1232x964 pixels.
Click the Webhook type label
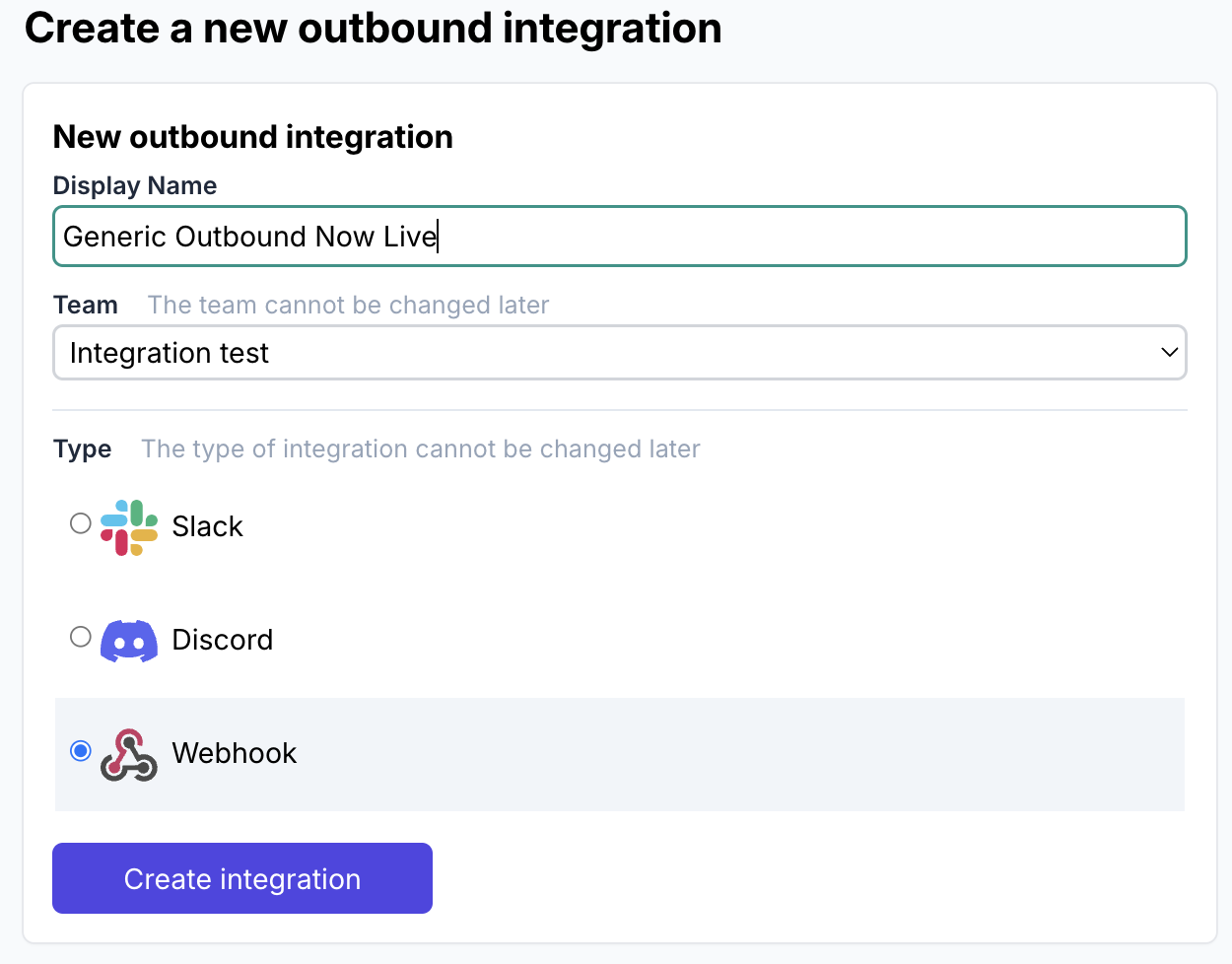pos(235,753)
